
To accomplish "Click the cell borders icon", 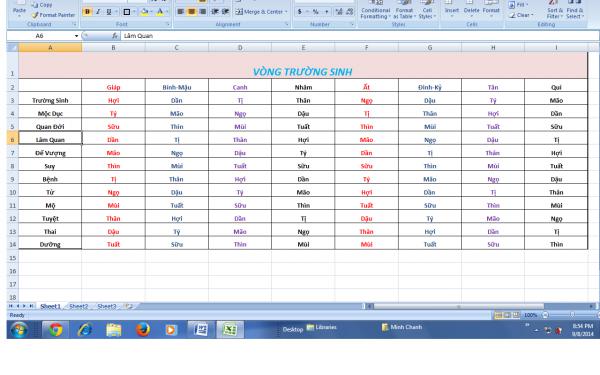I will pyautogui.click(x=127, y=12).
